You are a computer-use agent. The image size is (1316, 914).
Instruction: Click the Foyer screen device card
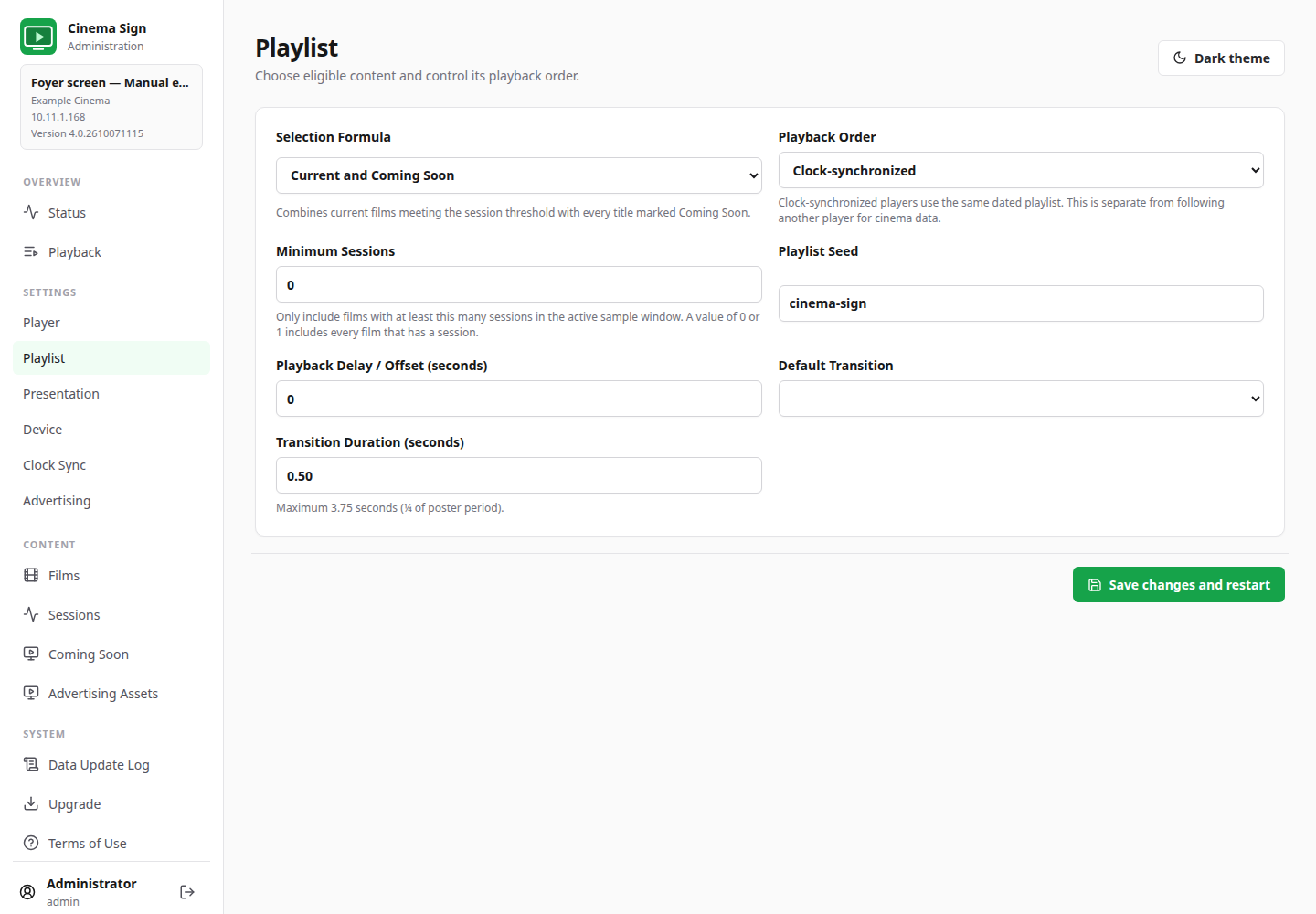click(111, 107)
